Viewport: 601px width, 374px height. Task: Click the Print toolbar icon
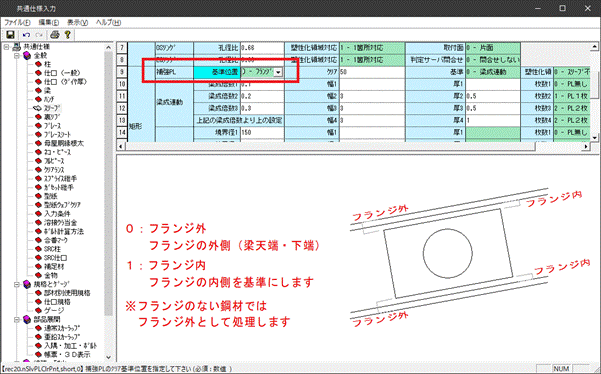point(55,35)
